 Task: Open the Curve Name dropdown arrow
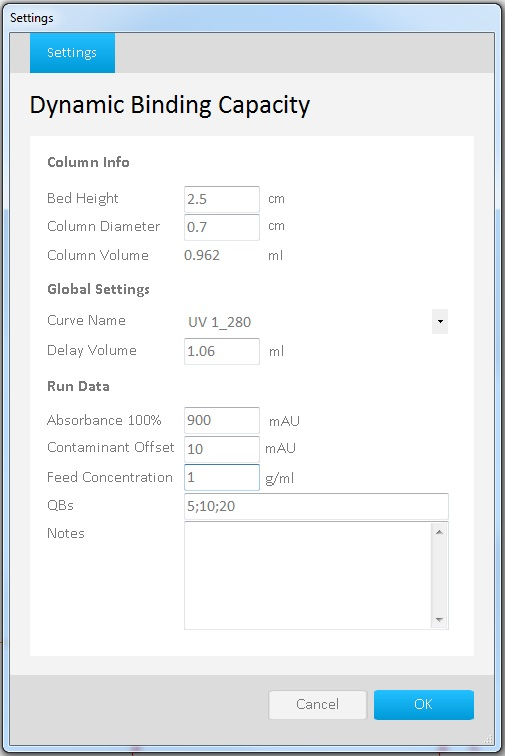point(440,322)
